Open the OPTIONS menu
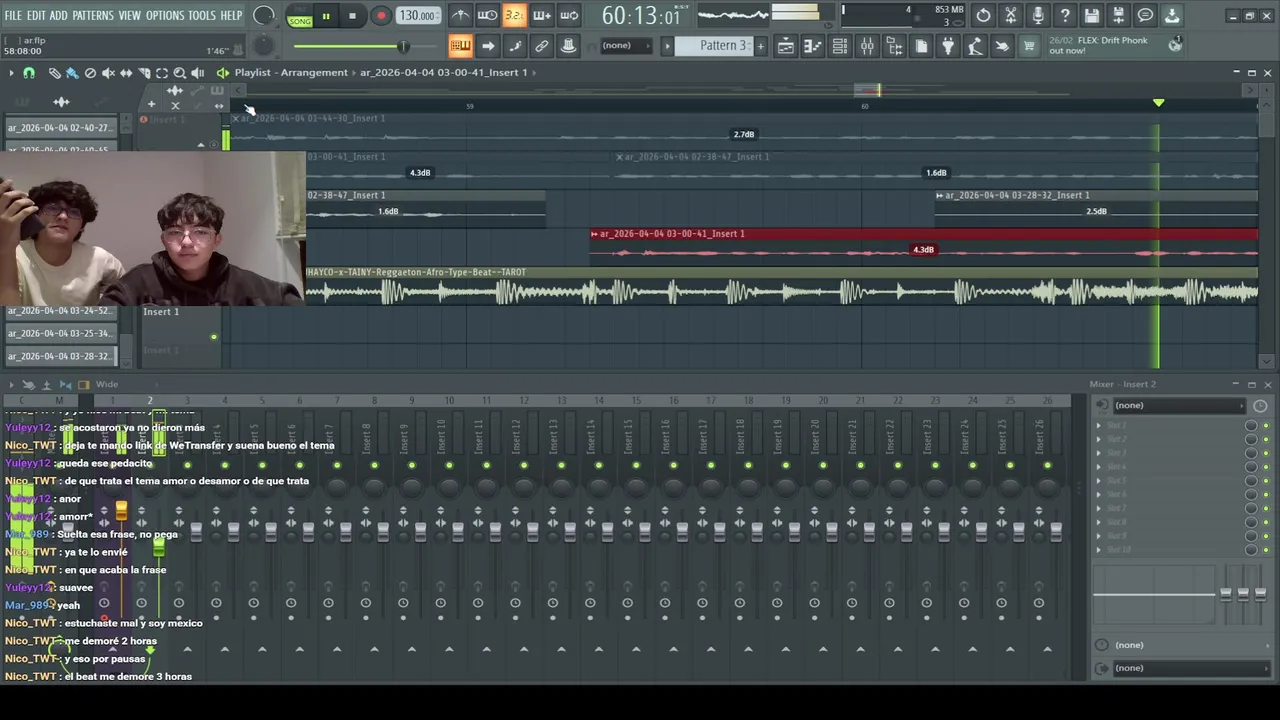Viewport: 1280px width, 720px height. coord(165,16)
